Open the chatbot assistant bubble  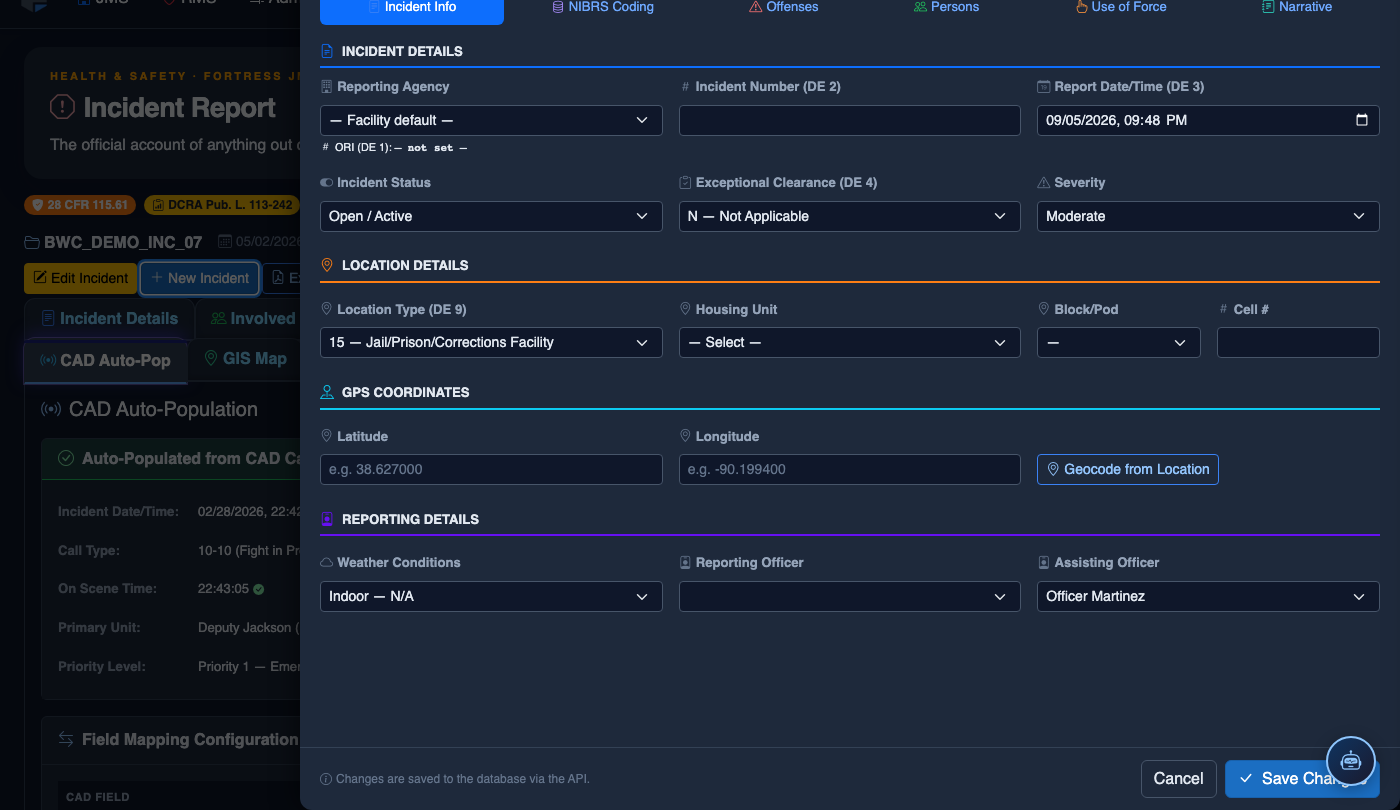1351,761
